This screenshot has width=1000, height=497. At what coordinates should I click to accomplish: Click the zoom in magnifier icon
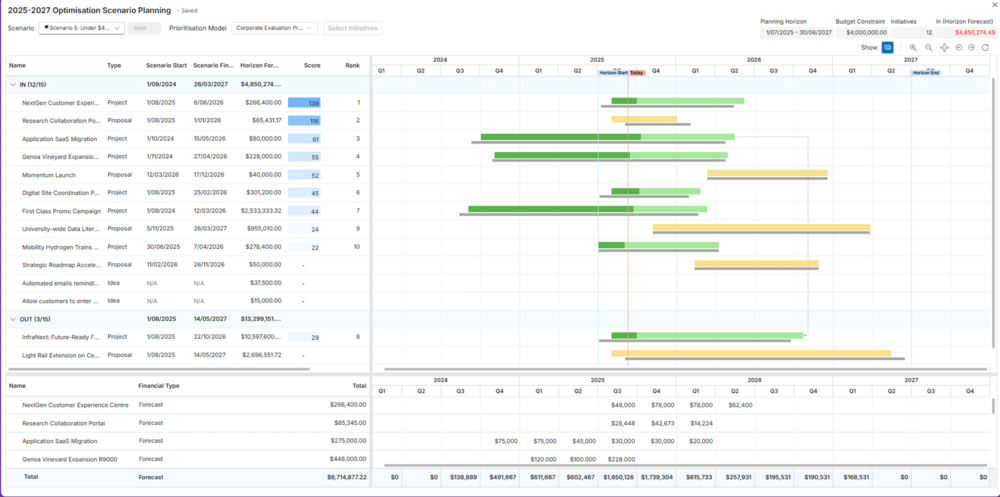point(913,47)
